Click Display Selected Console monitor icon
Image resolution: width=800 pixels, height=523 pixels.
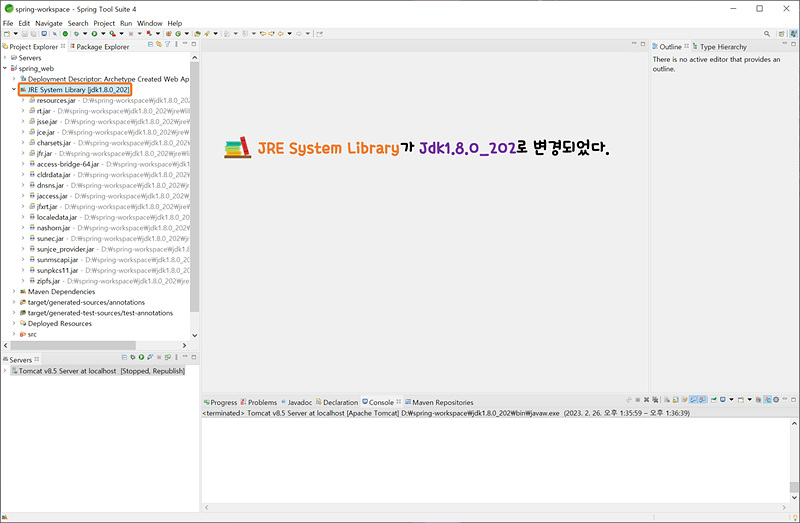click(x=722, y=400)
